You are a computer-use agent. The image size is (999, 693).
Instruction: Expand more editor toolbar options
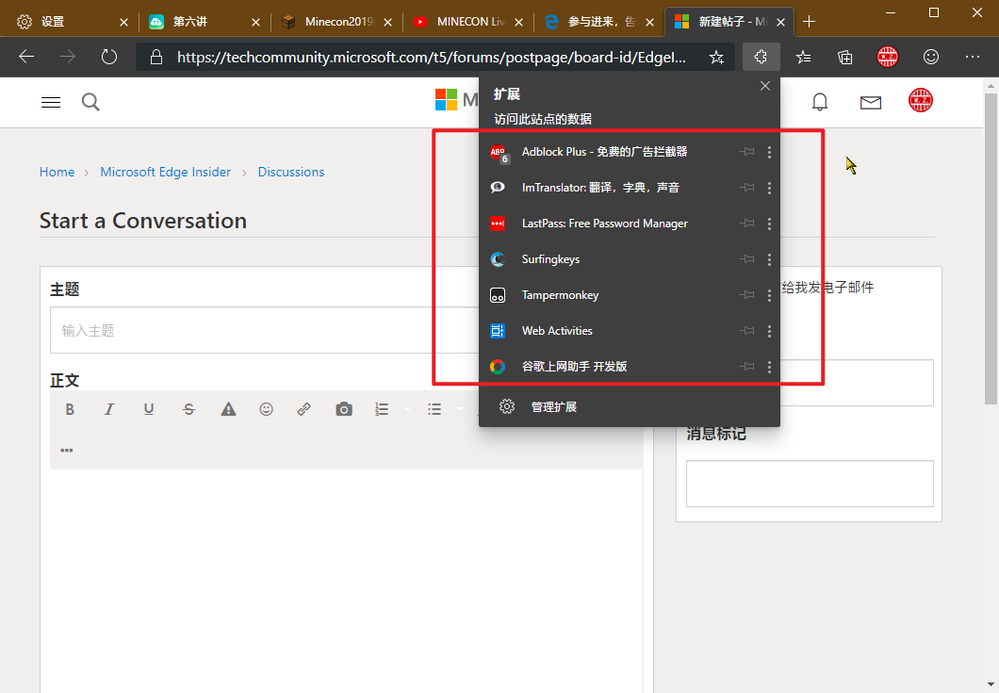click(x=66, y=450)
